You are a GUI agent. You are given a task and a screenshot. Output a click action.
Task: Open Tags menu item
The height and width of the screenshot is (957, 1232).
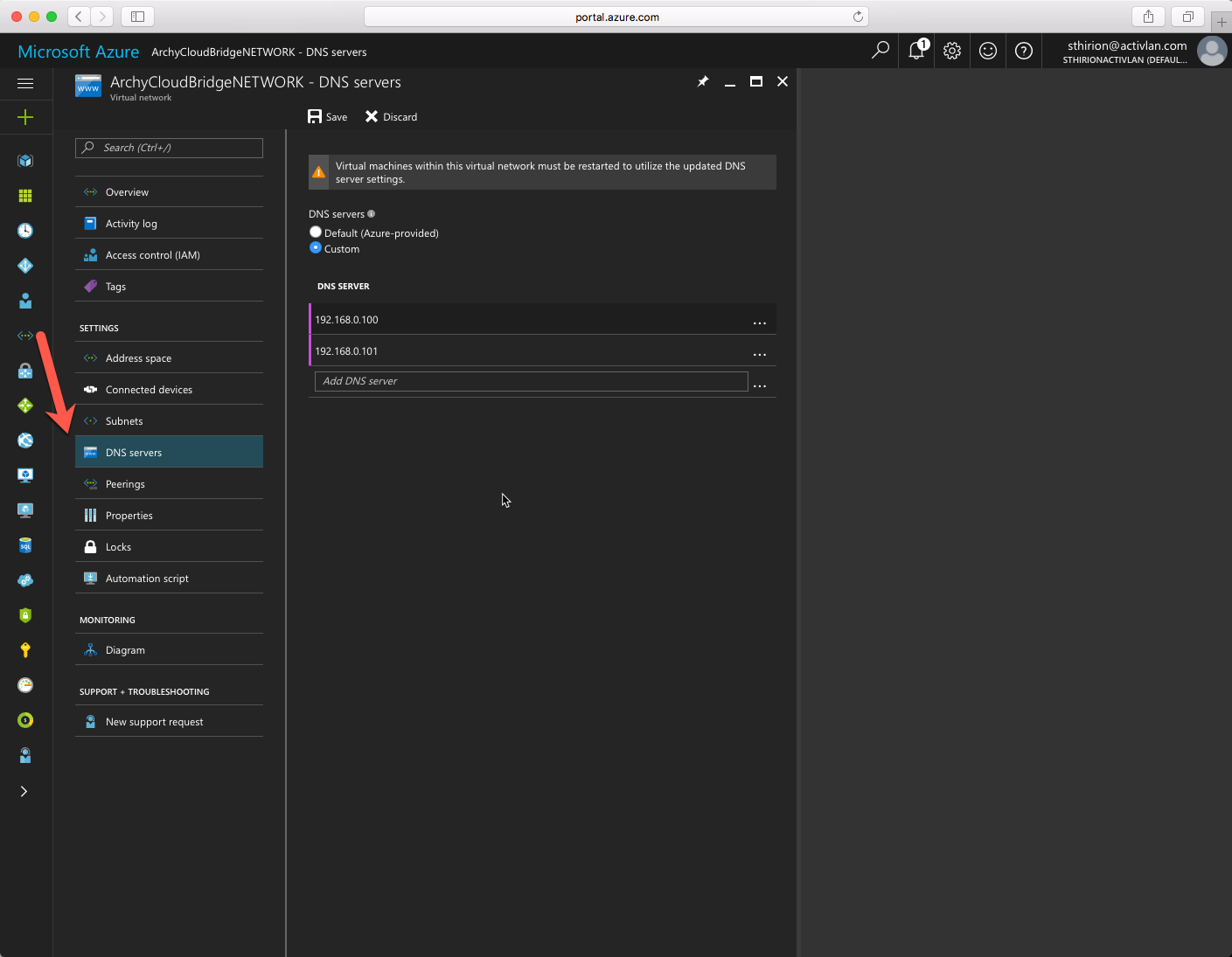[169, 287]
